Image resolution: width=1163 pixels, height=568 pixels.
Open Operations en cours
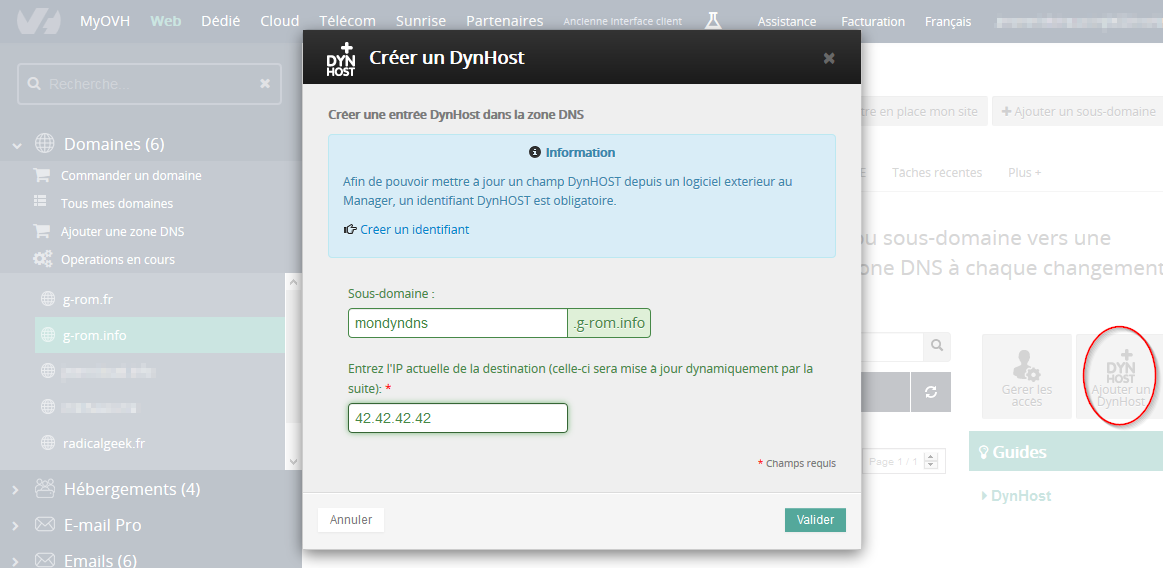click(x=118, y=260)
